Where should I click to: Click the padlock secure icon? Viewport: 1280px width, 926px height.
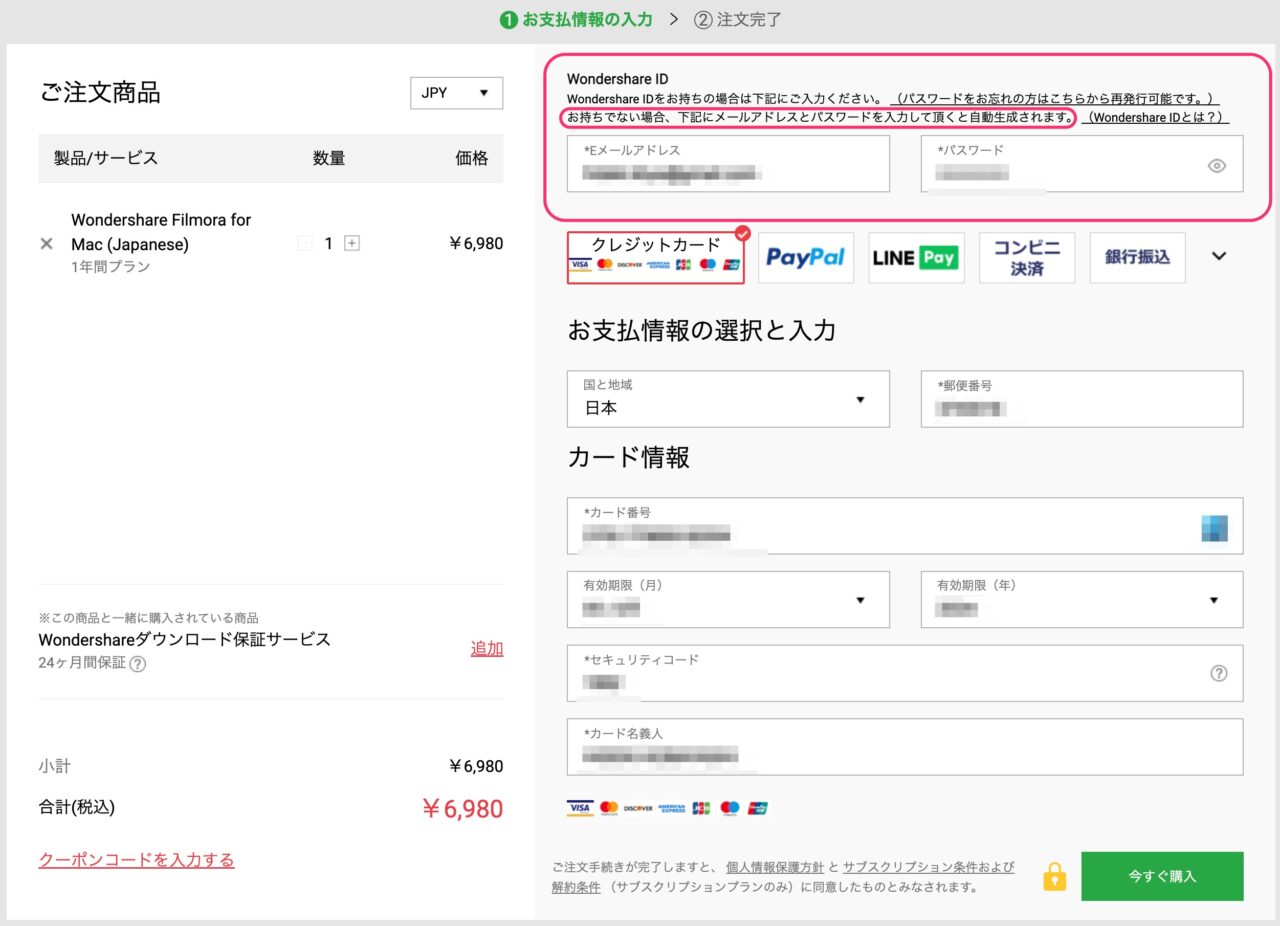(1054, 877)
